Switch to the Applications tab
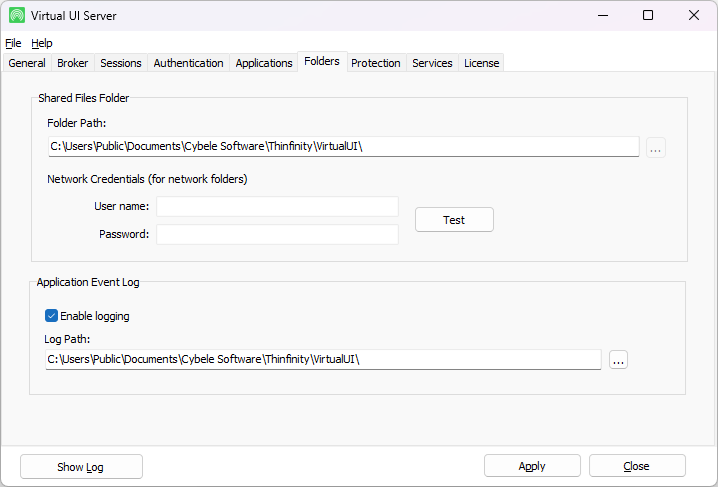718x487 pixels. pyautogui.click(x=264, y=63)
